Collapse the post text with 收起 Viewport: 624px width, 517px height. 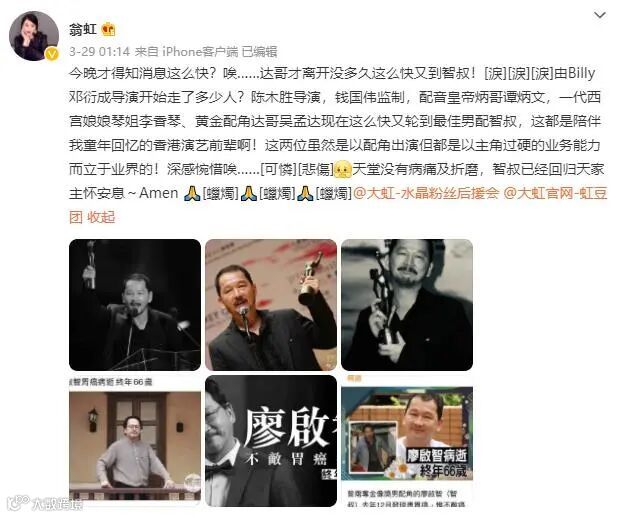tap(101, 217)
